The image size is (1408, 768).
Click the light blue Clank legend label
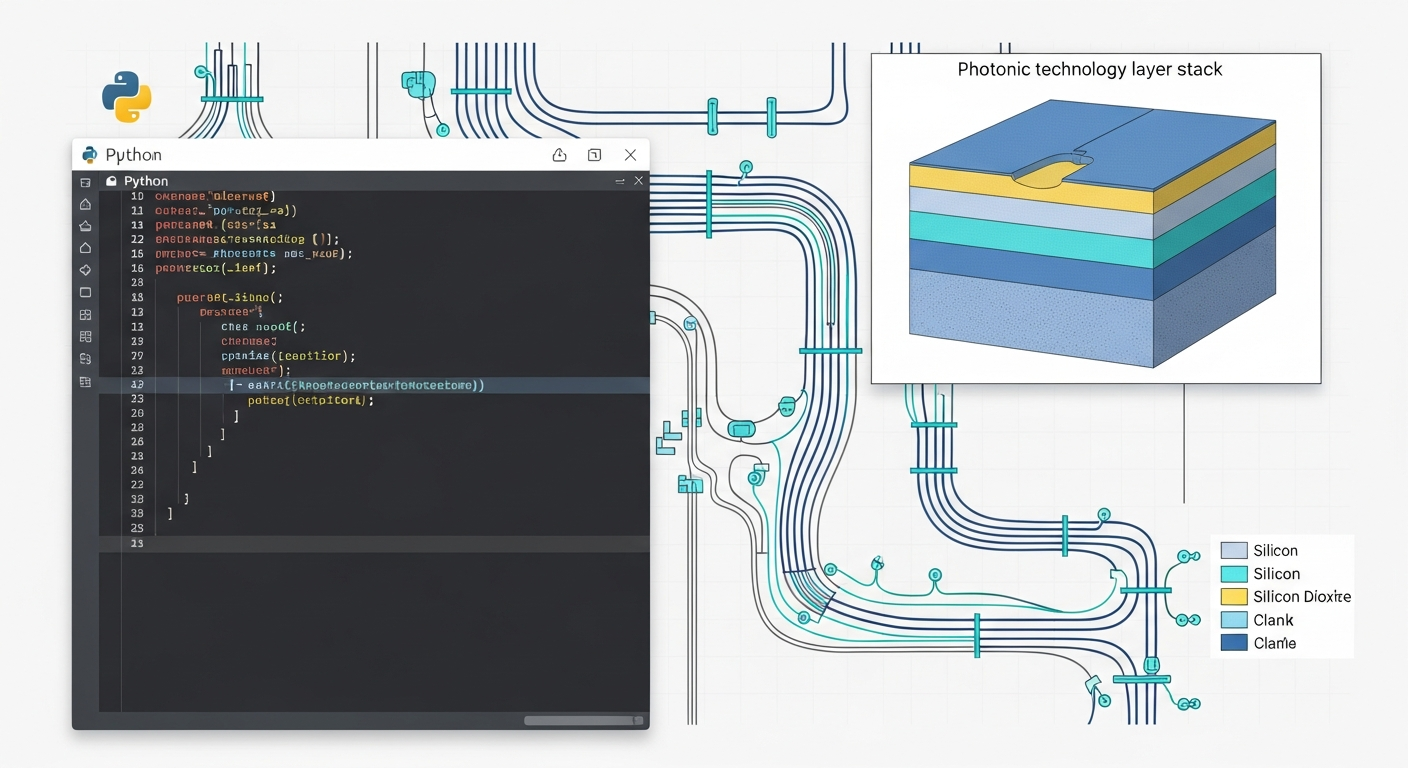click(1273, 620)
